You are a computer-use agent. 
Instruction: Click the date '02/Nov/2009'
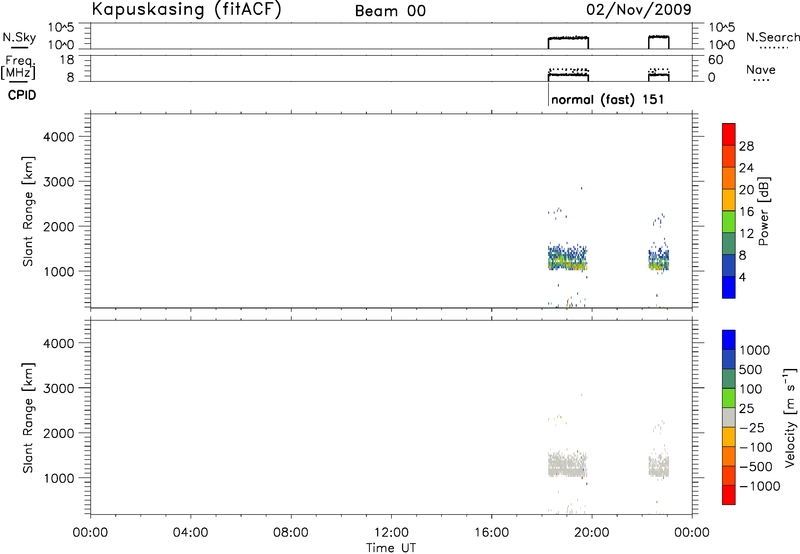(639, 10)
